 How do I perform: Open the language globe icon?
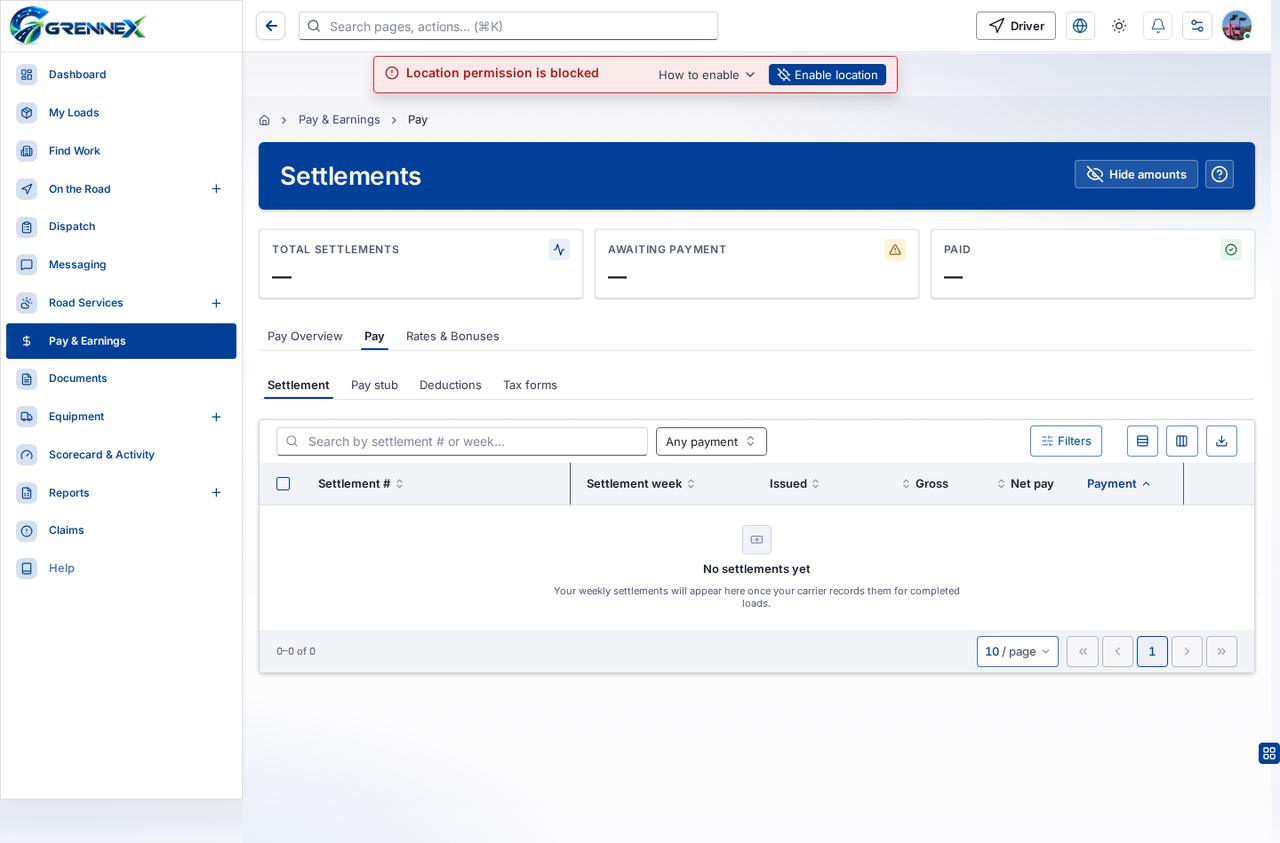[x=1080, y=26]
